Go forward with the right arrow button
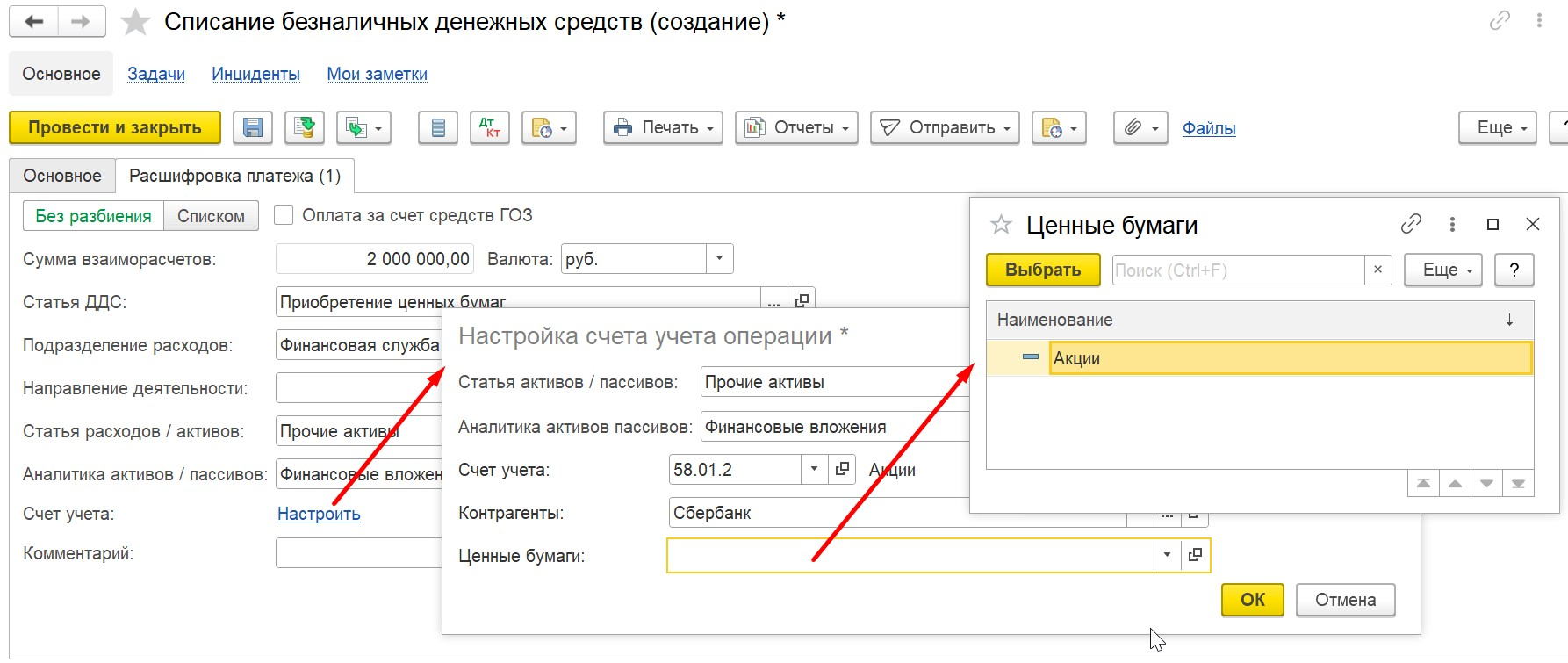1568x663 pixels. 81,22
